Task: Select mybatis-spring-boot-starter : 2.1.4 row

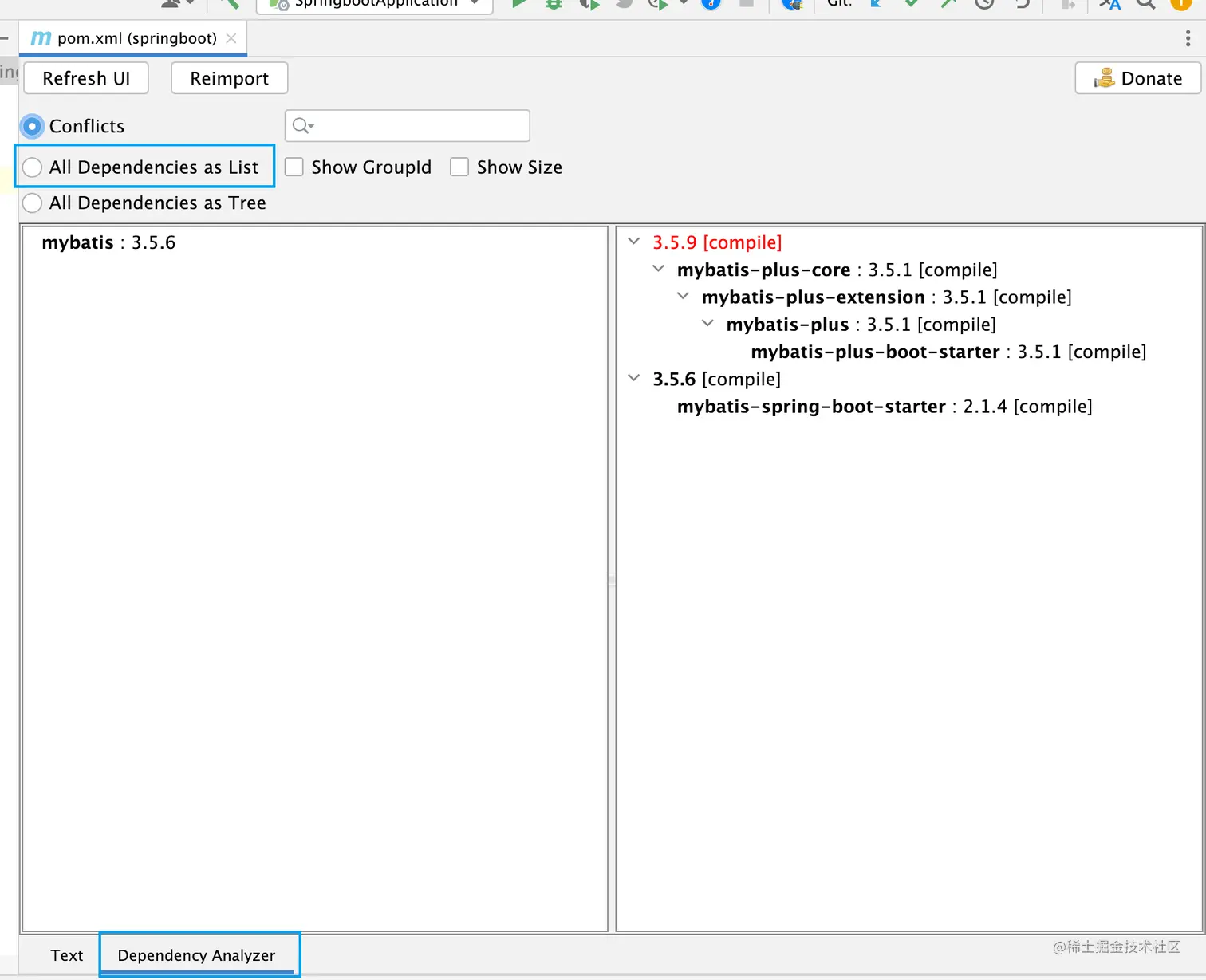Action: coord(885,407)
